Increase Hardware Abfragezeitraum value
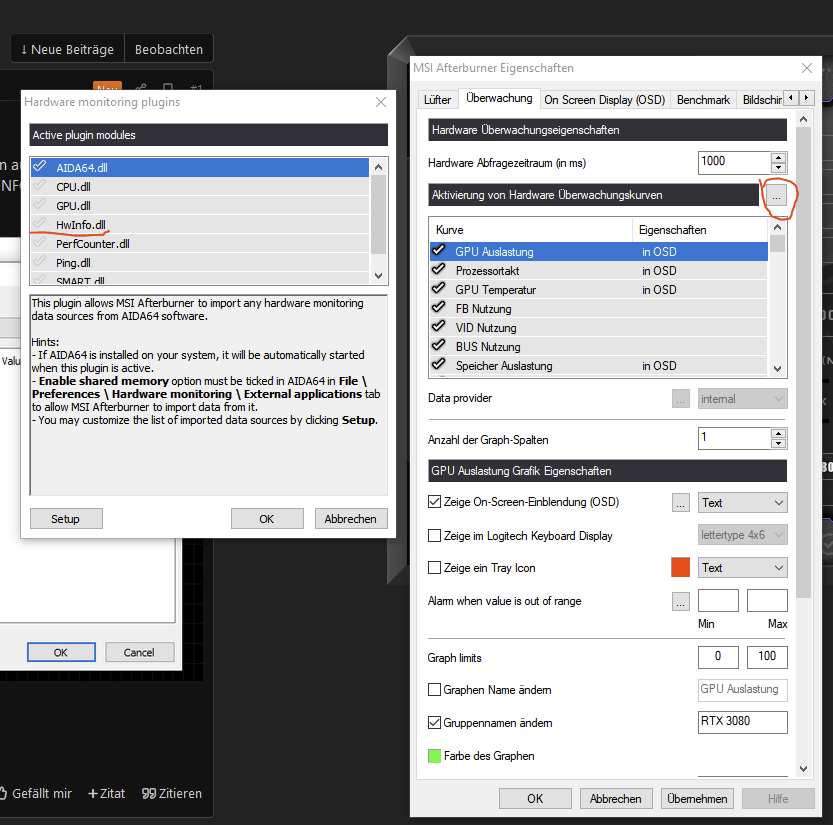The height and width of the screenshot is (825, 833). click(x=778, y=158)
